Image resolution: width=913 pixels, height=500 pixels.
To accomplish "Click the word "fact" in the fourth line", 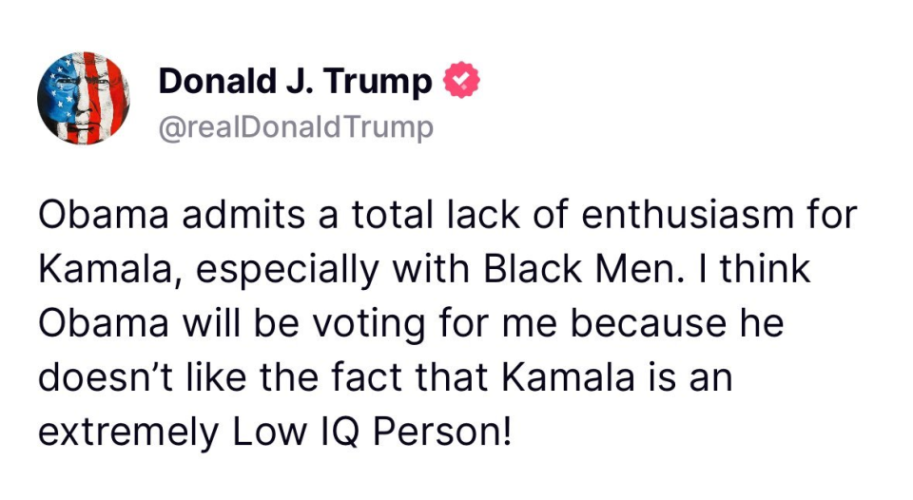I will pos(369,377).
